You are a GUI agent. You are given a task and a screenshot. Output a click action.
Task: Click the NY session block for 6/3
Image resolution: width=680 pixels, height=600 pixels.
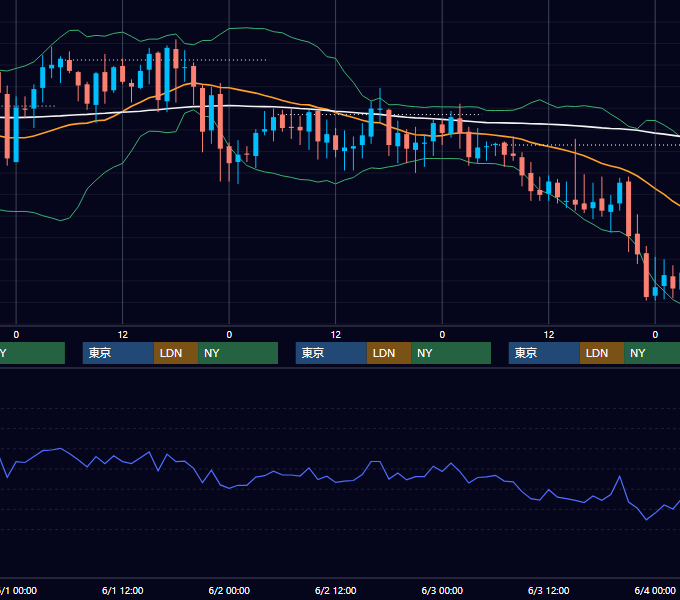[652, 353]
